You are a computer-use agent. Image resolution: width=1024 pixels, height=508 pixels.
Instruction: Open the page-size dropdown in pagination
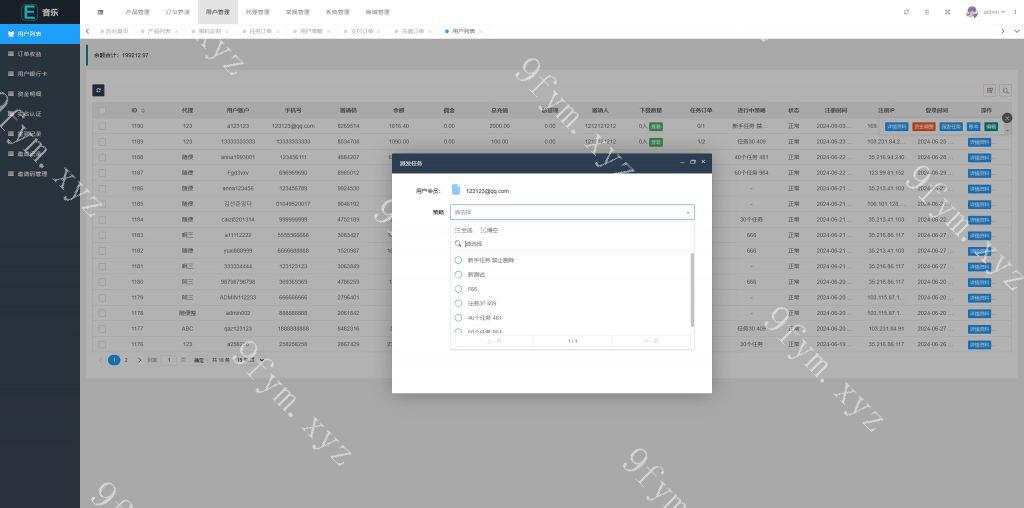pos(251,360)
